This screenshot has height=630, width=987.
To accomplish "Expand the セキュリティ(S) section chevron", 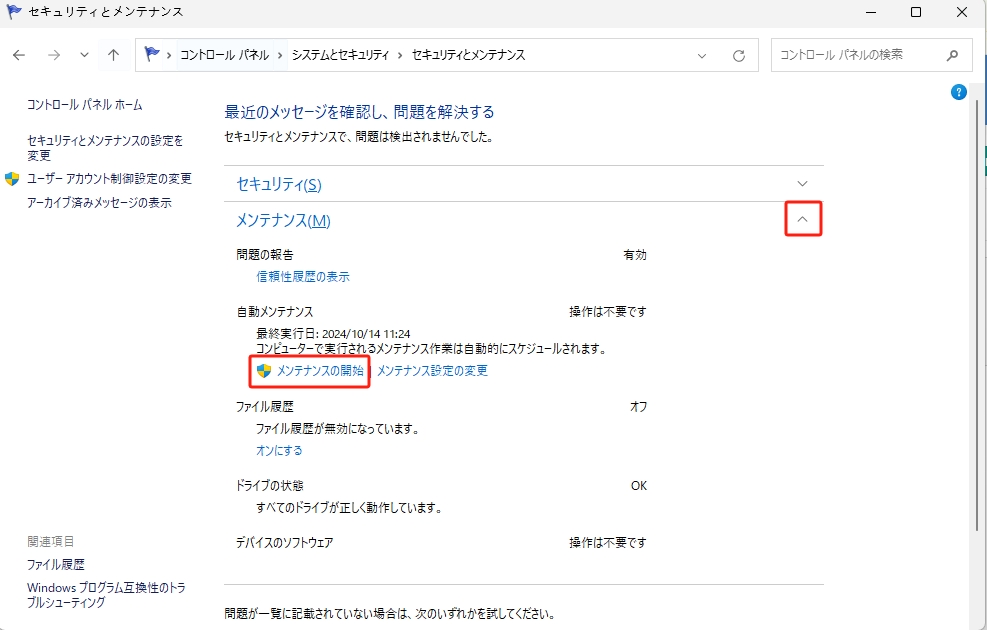I will (x=801, y=184).
